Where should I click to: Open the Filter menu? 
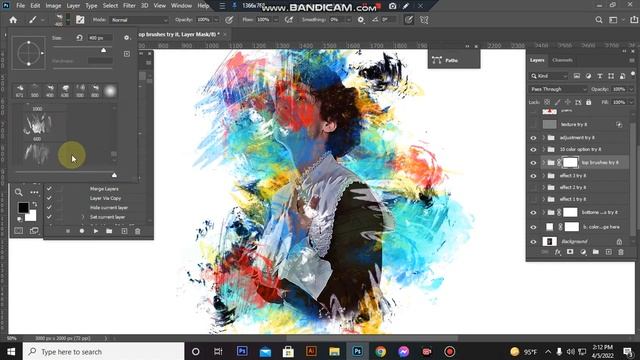coord(129,6)
